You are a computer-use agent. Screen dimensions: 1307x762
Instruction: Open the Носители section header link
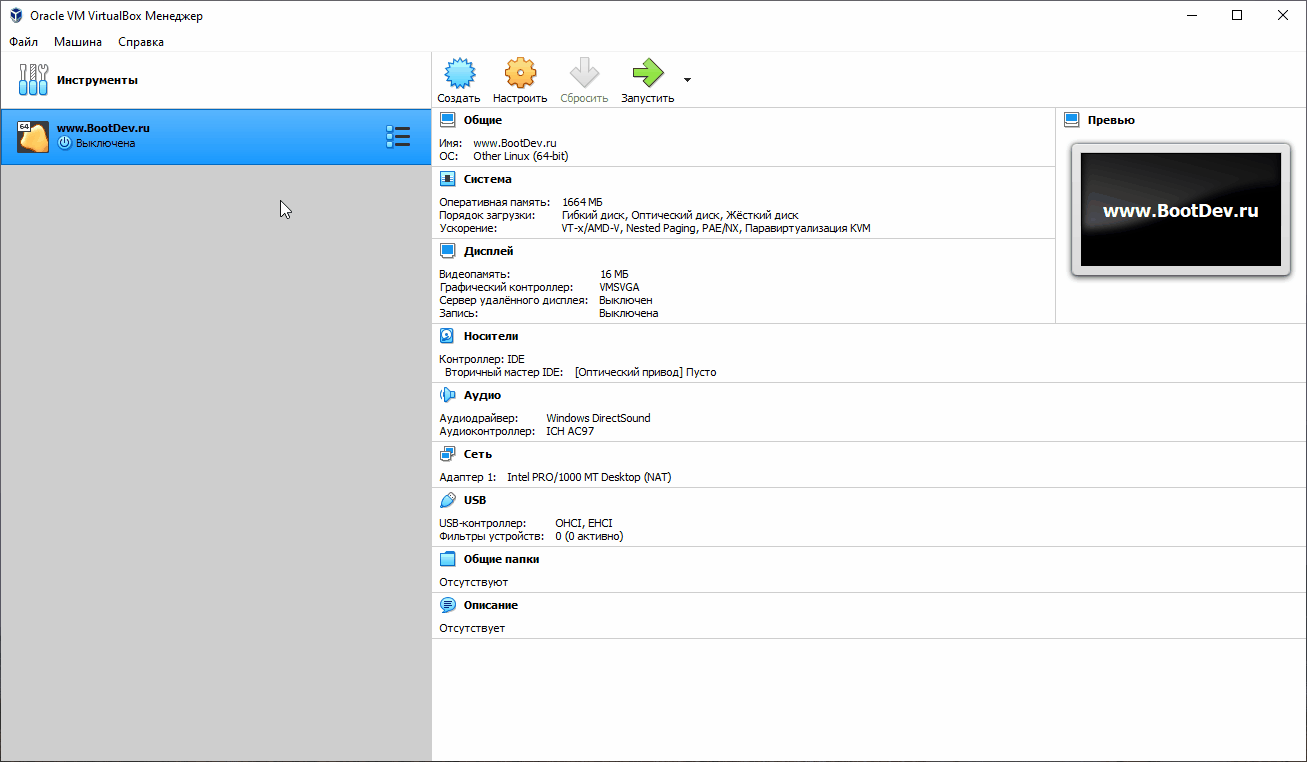[491, 336]
